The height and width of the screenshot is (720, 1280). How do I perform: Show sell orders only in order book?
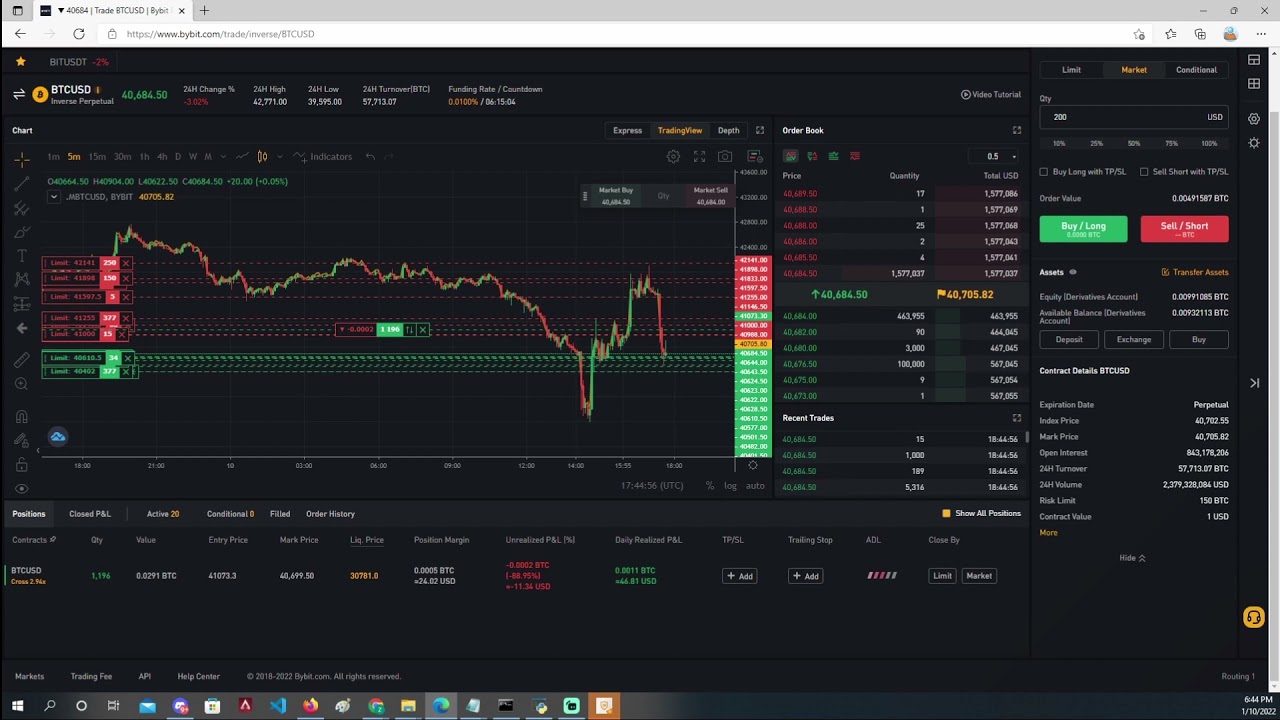coord(855,156)
